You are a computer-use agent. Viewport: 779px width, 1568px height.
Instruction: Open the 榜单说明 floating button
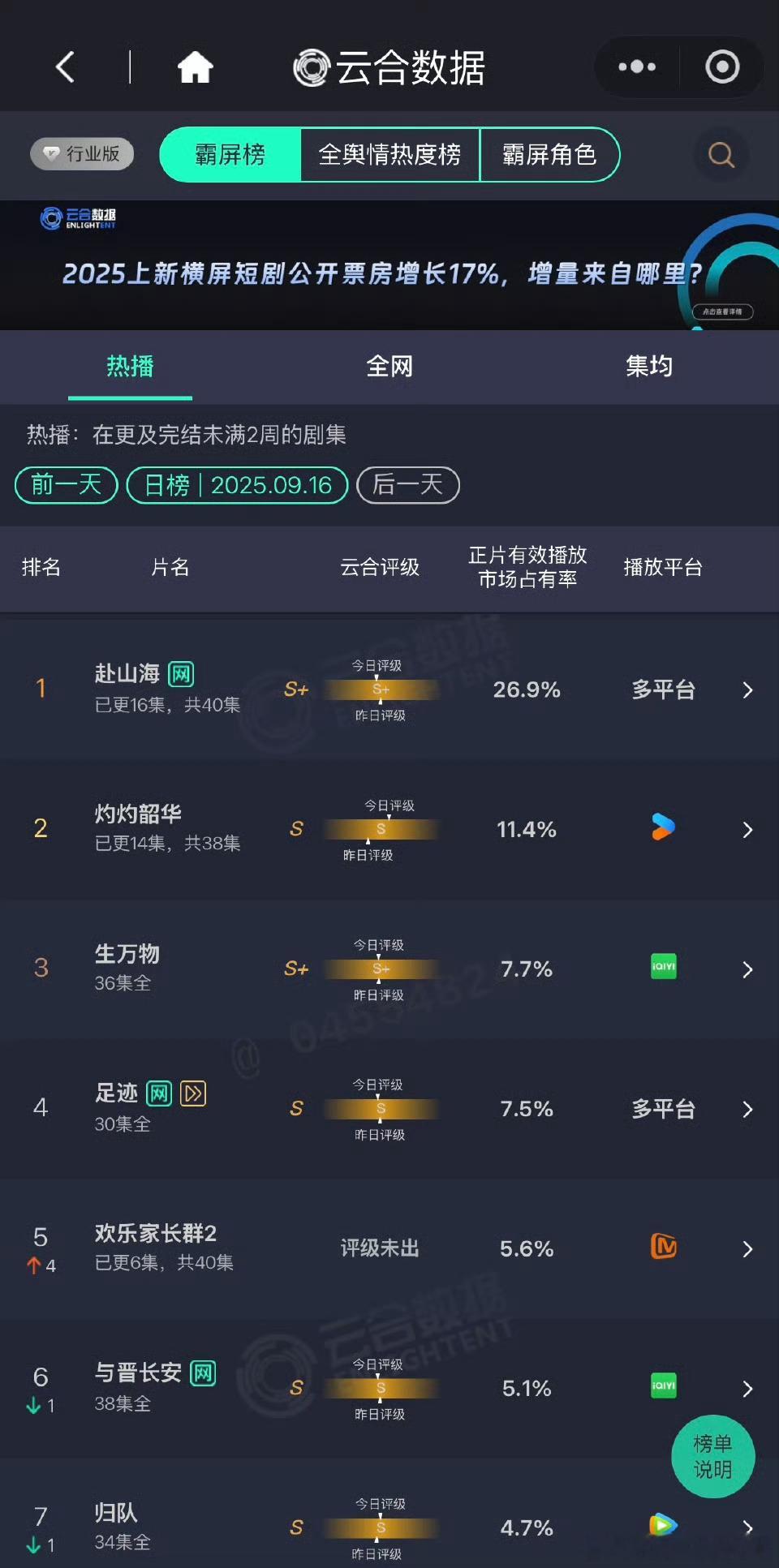713,1456
